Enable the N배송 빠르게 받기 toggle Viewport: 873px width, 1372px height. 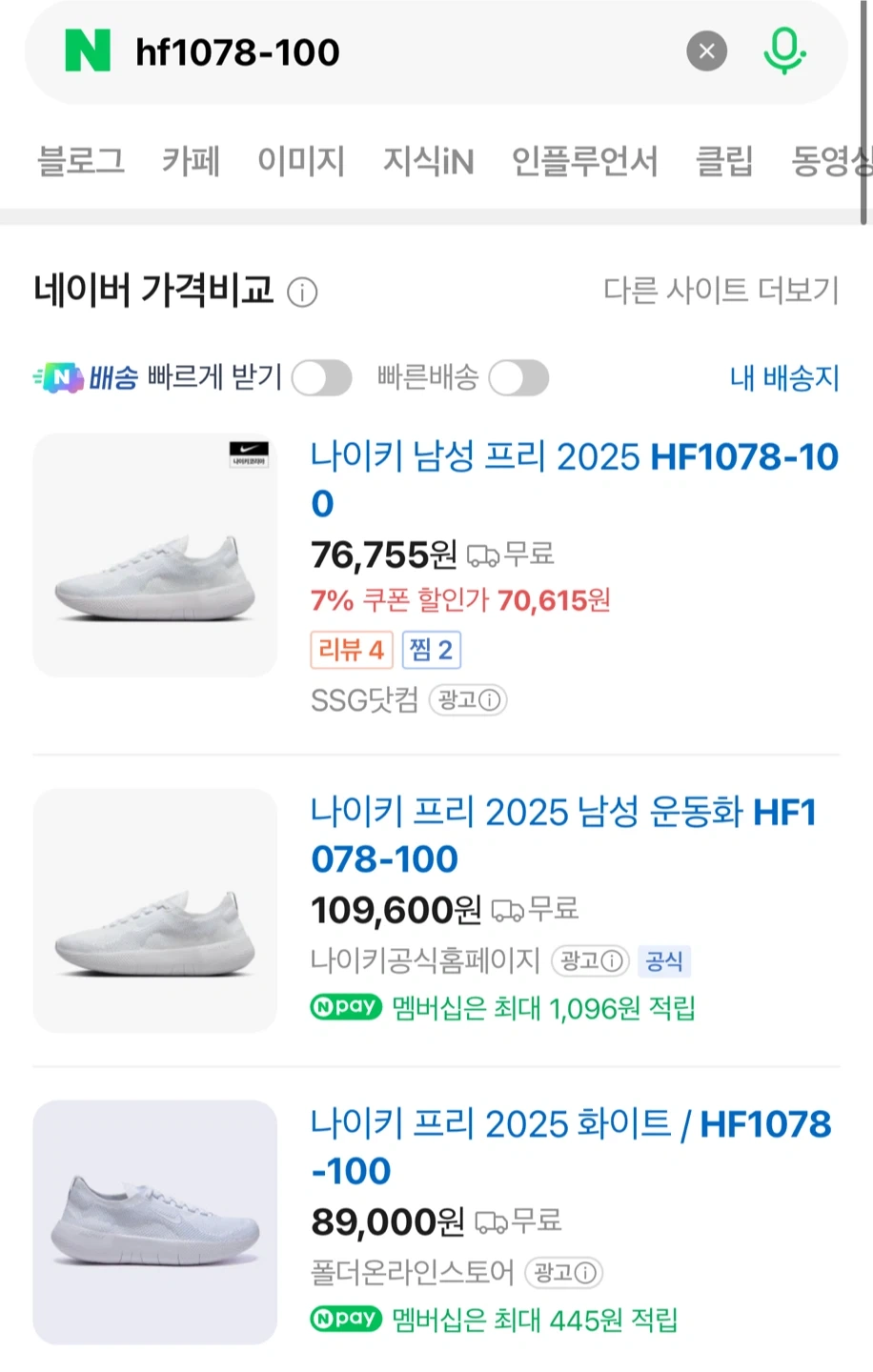321,378
